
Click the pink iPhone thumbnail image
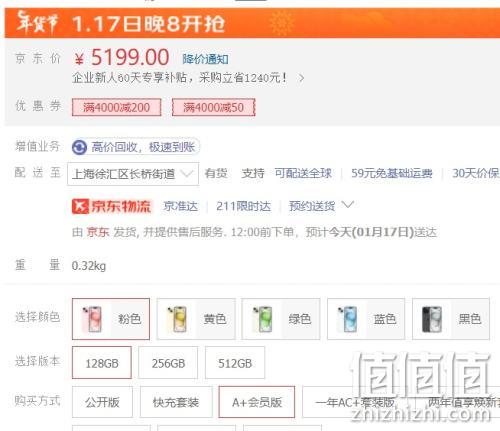[x=92, y=319]
